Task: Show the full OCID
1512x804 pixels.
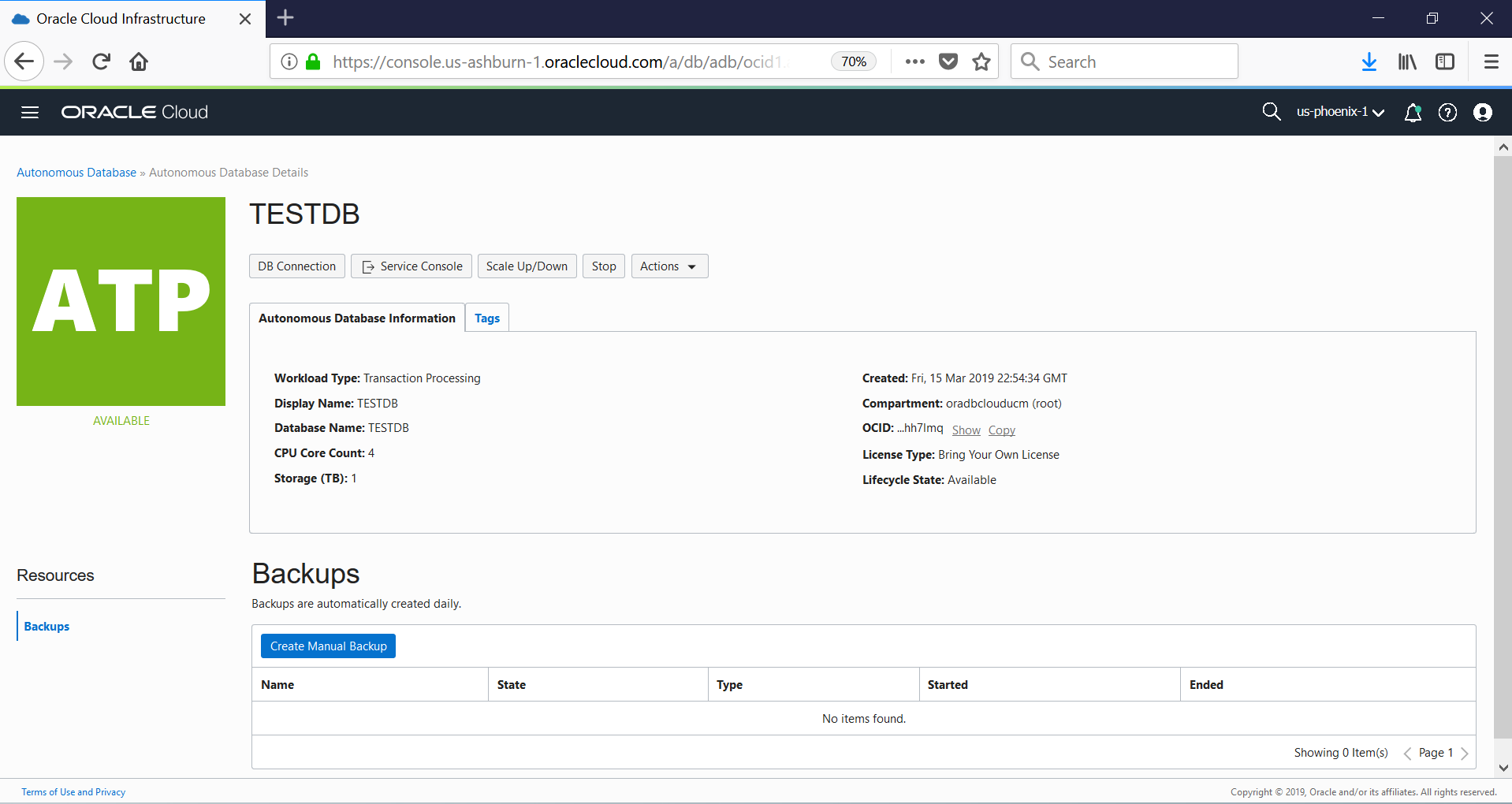Action: (966, 430)
